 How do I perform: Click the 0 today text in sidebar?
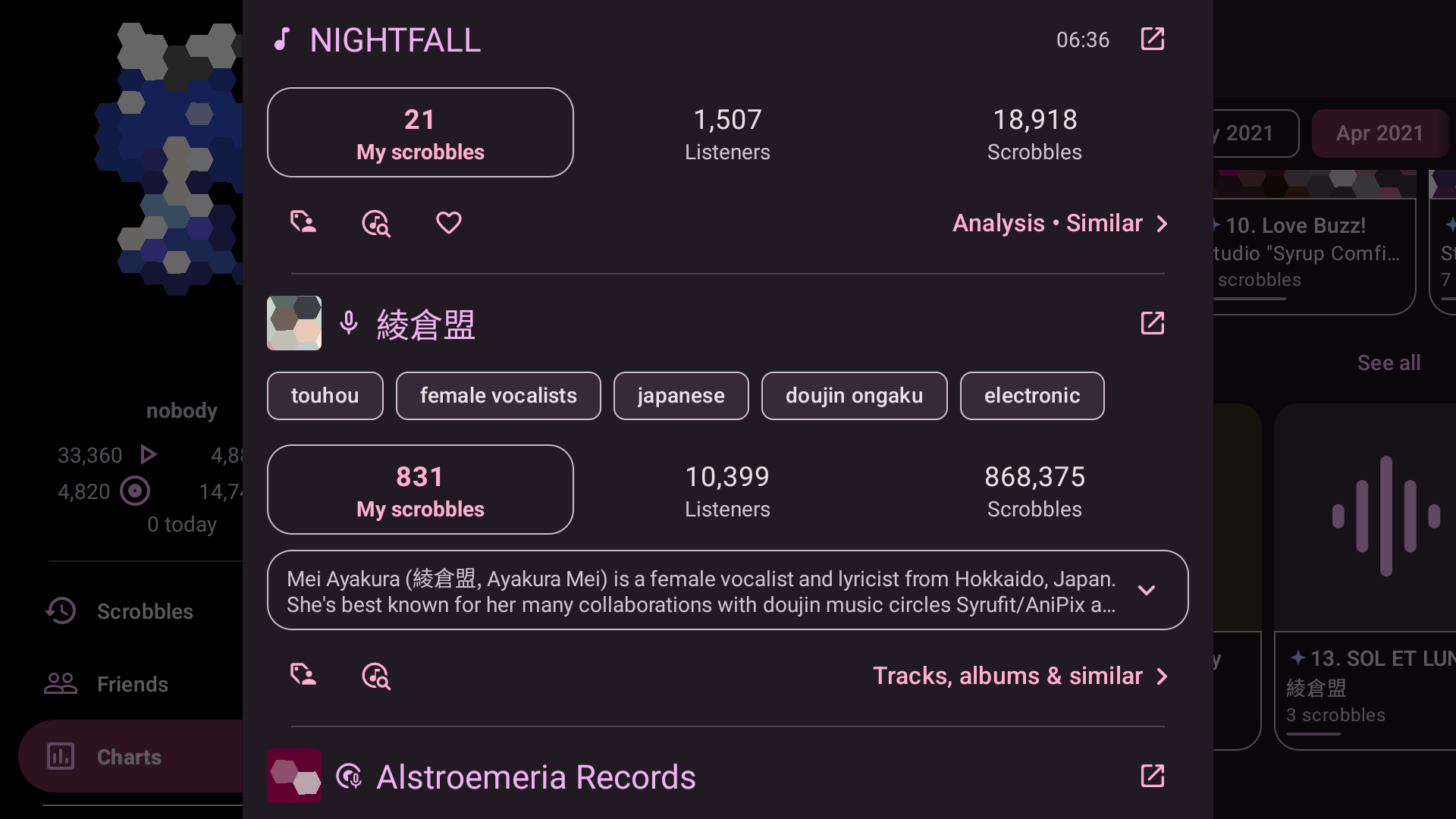(x=182, y=524)
